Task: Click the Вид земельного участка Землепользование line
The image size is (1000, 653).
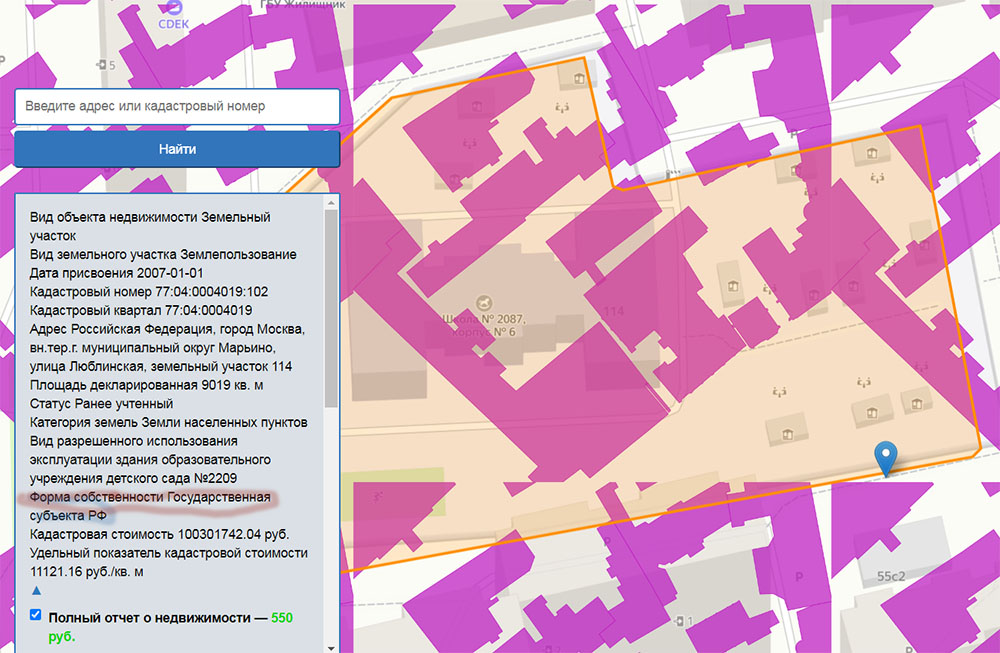Action: tap(163, 254)
